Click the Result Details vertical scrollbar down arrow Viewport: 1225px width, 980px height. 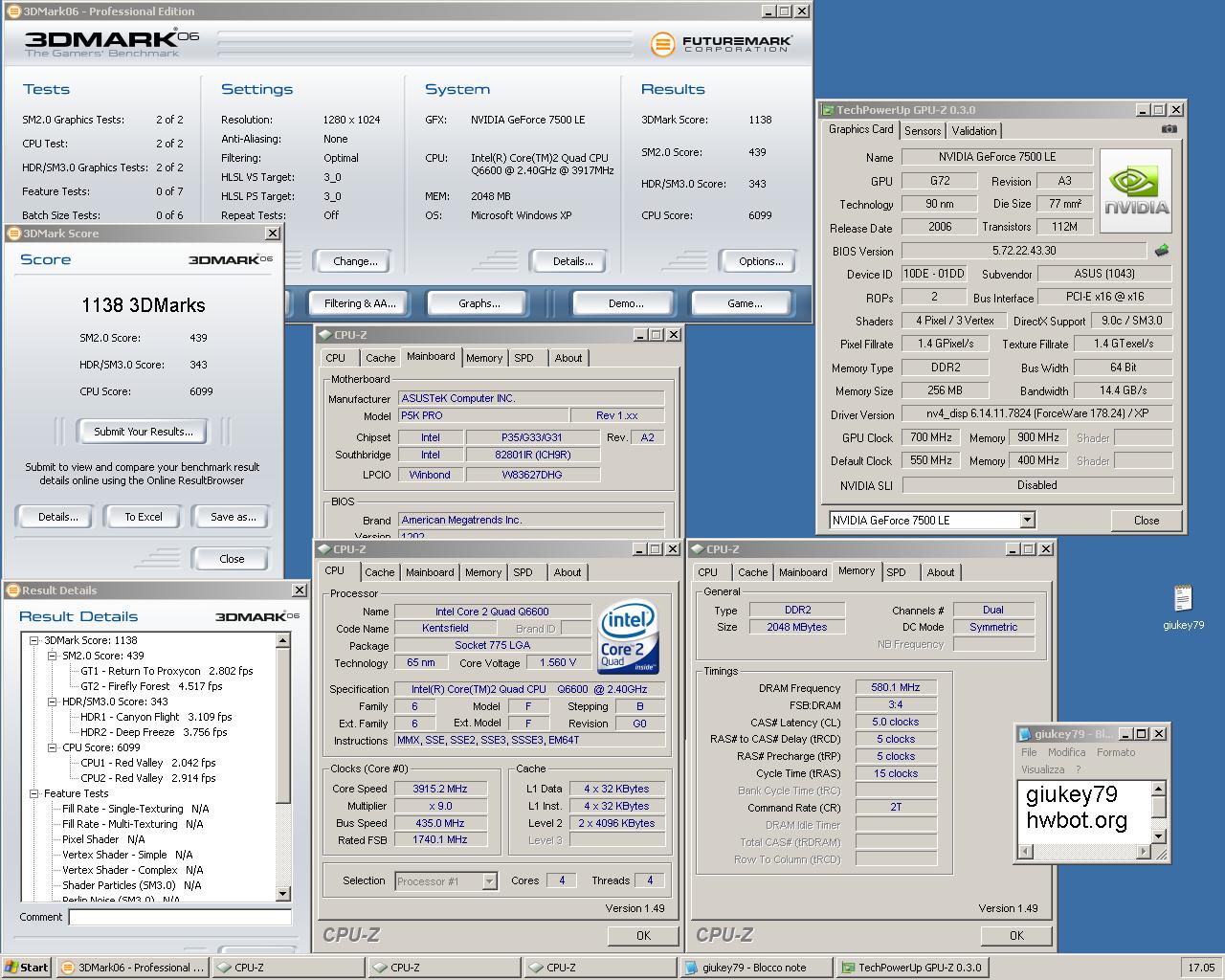pyautogui.click(x=283, y=894)
